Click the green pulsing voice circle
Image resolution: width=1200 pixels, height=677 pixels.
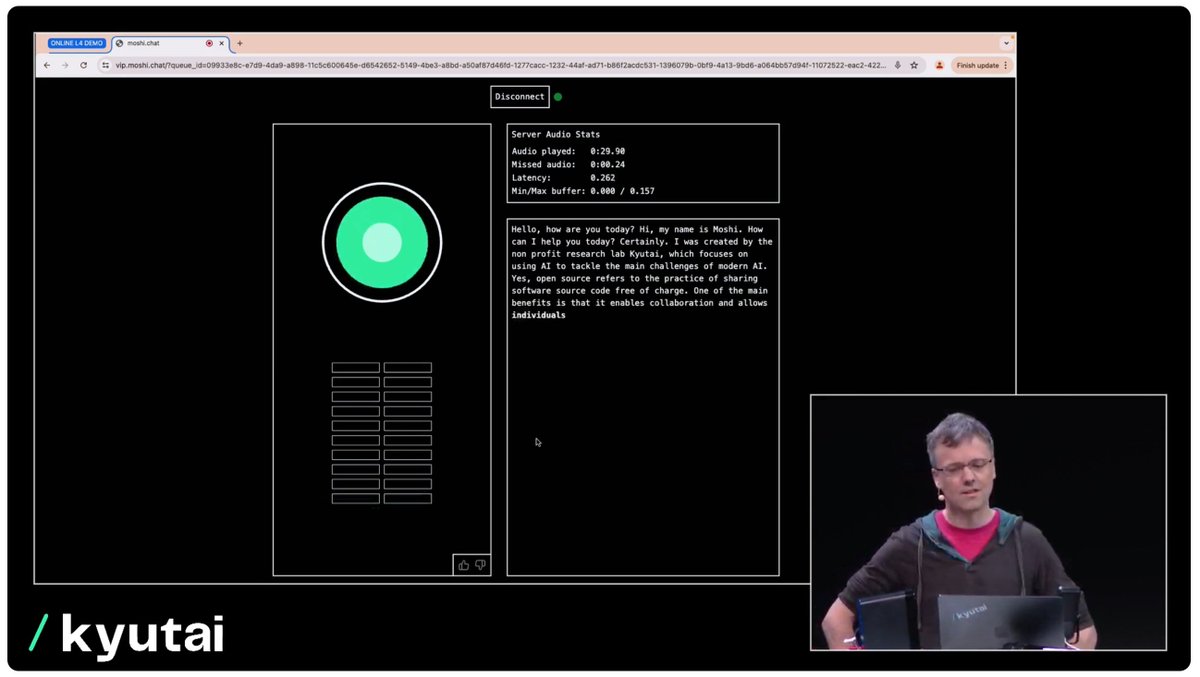pos(382,242)
